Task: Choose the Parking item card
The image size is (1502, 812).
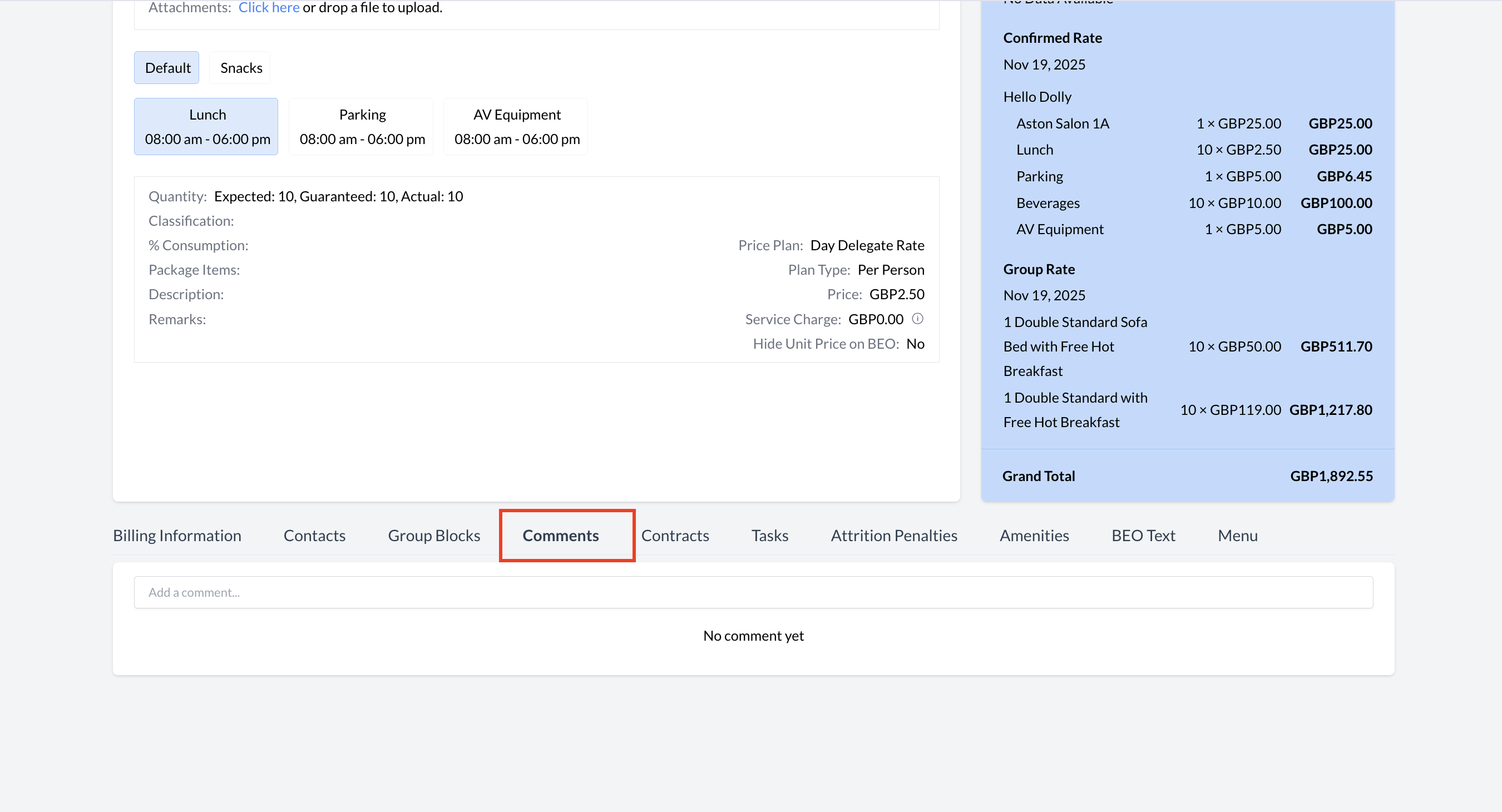Action: pos(362,126)
